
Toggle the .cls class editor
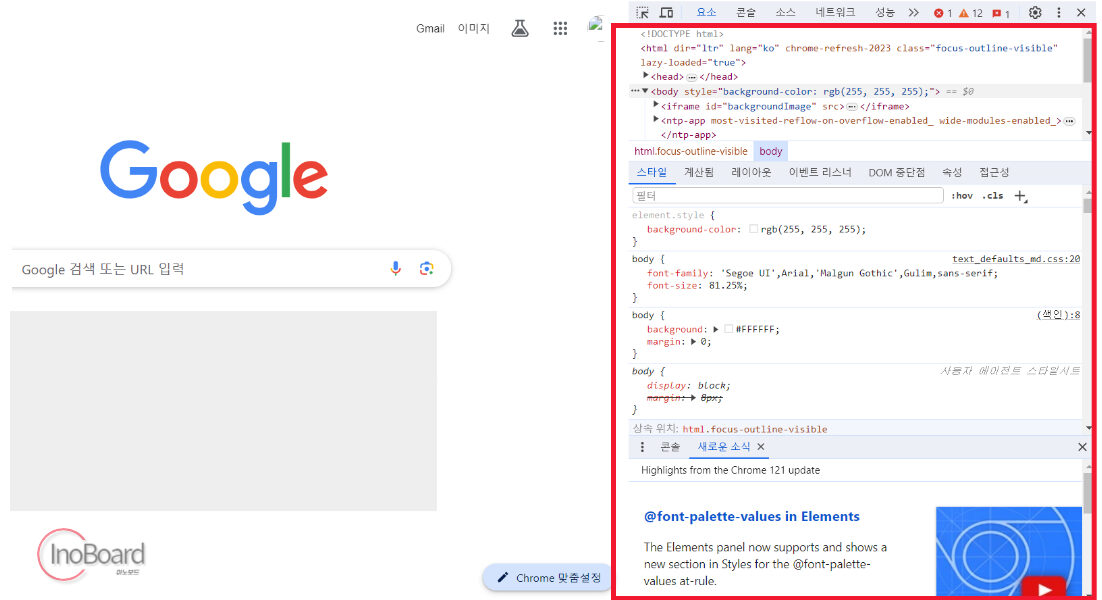point(993,196)
